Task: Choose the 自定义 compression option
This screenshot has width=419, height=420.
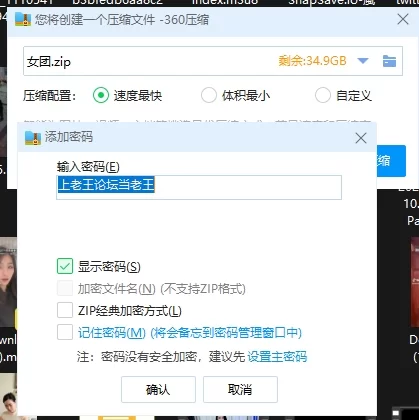Action: coord(323,95)
